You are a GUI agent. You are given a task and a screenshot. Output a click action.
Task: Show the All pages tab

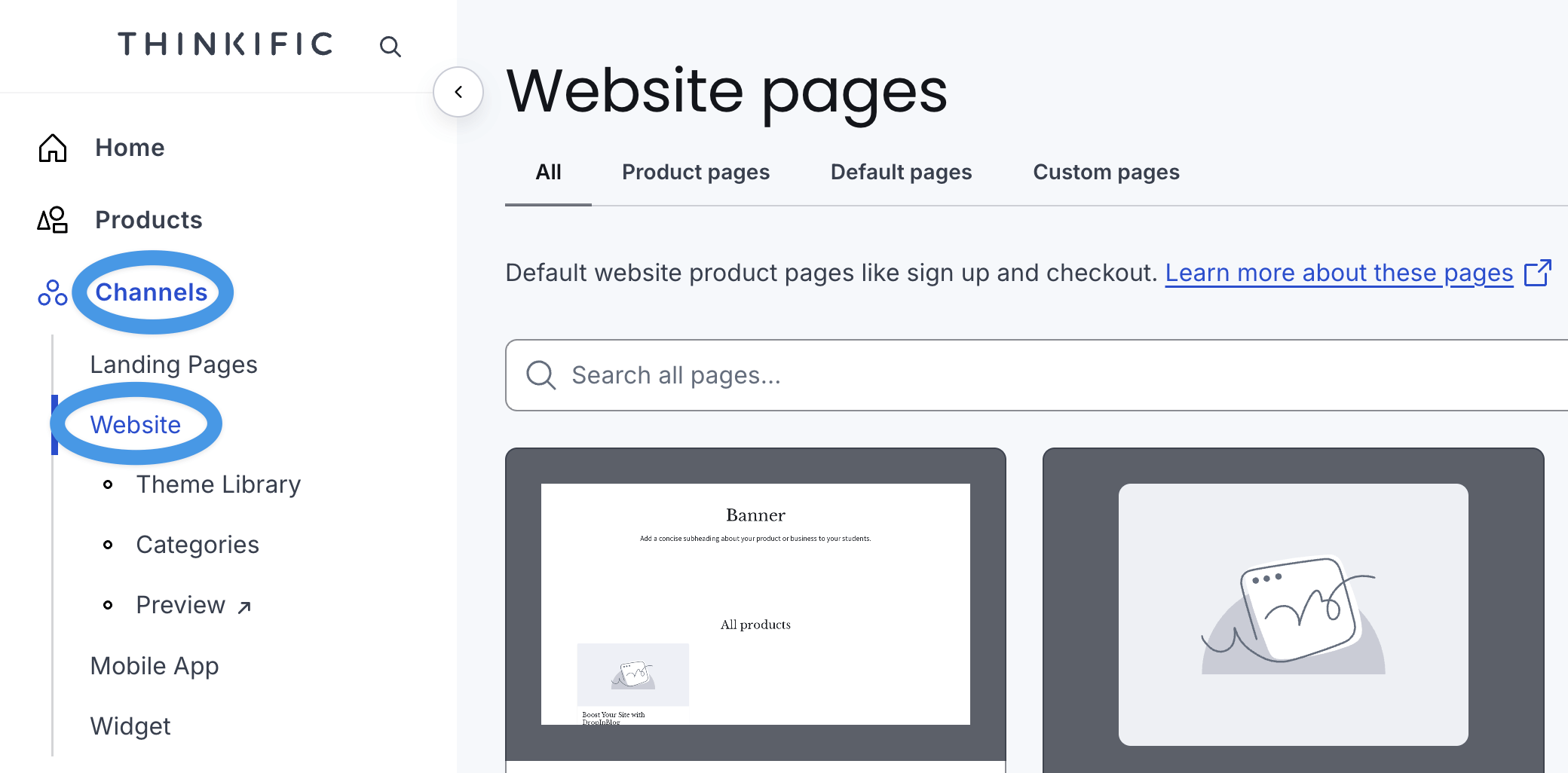pyautogui.click(x=548, y=173)
